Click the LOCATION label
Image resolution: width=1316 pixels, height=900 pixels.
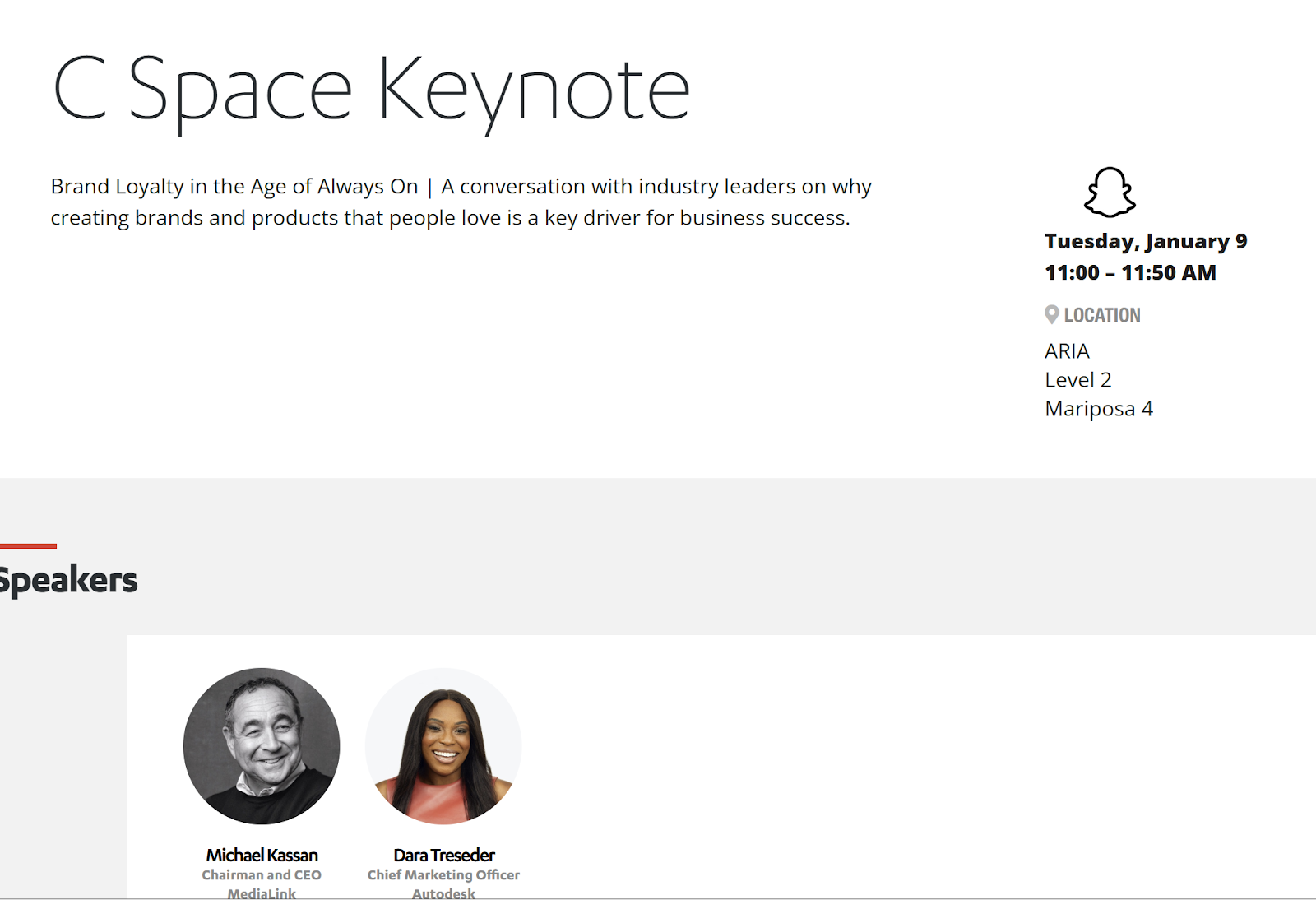coord(1102,315)
